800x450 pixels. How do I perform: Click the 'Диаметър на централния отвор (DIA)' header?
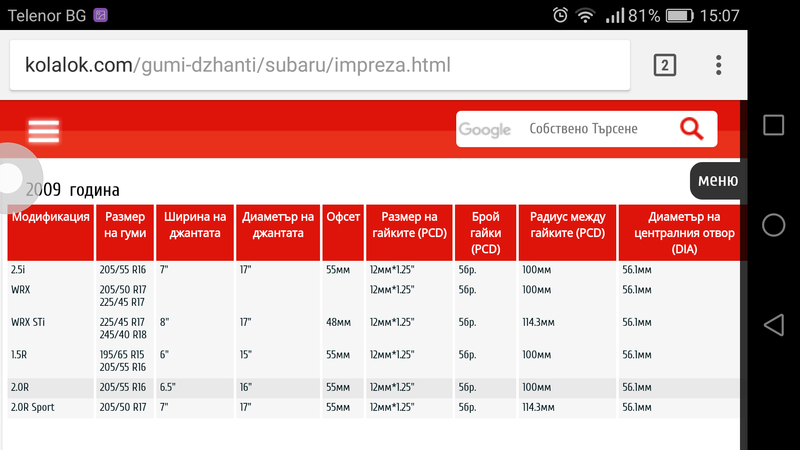[x=684, y=233]
